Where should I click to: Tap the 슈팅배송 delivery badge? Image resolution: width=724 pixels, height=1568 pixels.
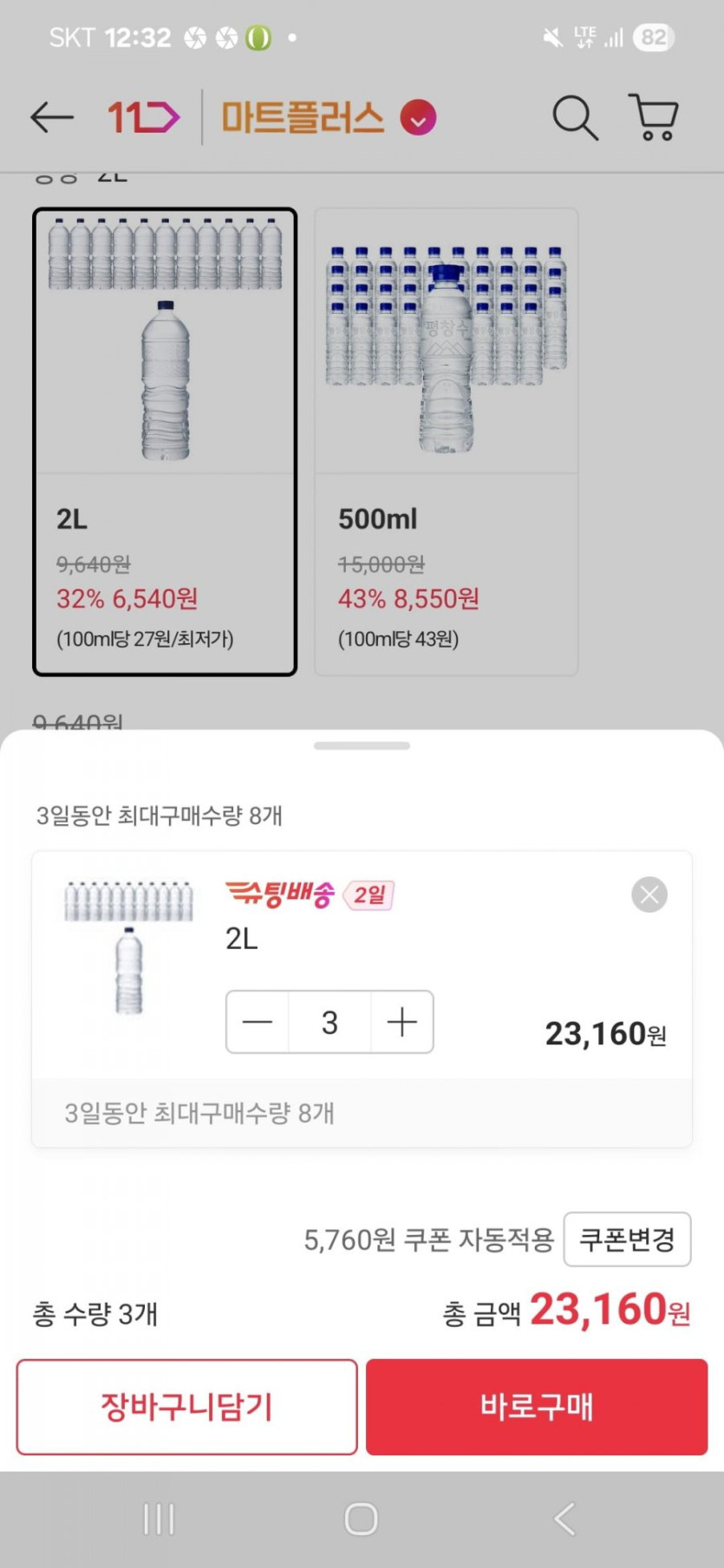click(279, 895)
